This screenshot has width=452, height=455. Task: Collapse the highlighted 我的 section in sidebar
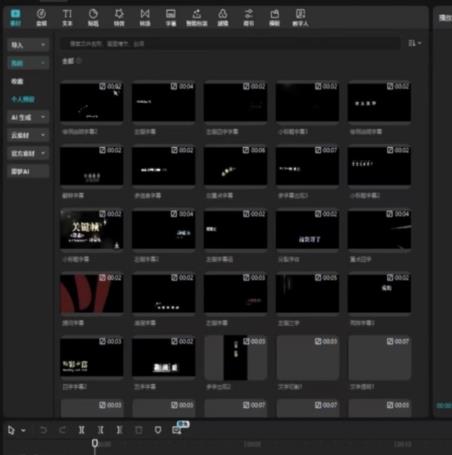click(28, 63)
